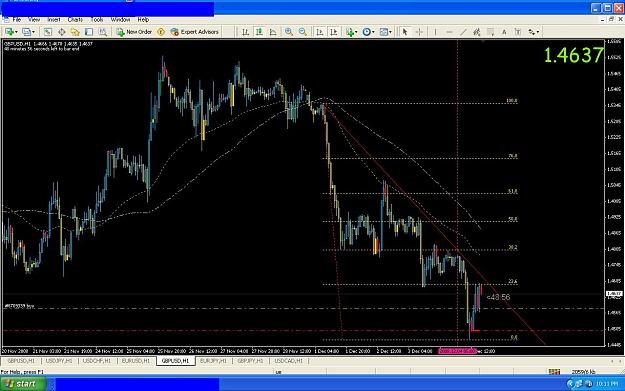The image size is (625, 391).
Task: Open the Strategy Tester icon
Action: click(103, 32)
